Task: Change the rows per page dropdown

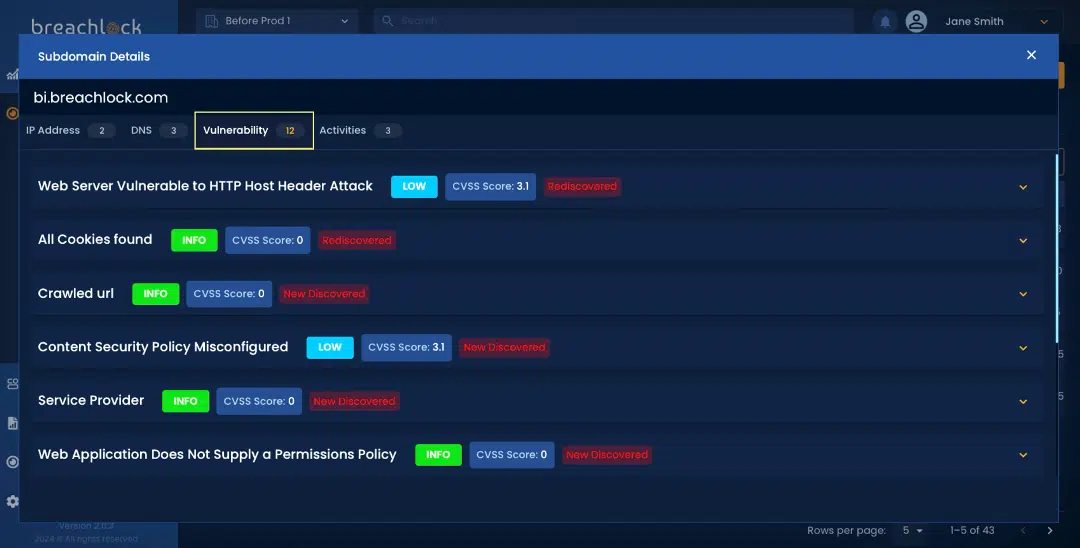Action: point(912,530)
